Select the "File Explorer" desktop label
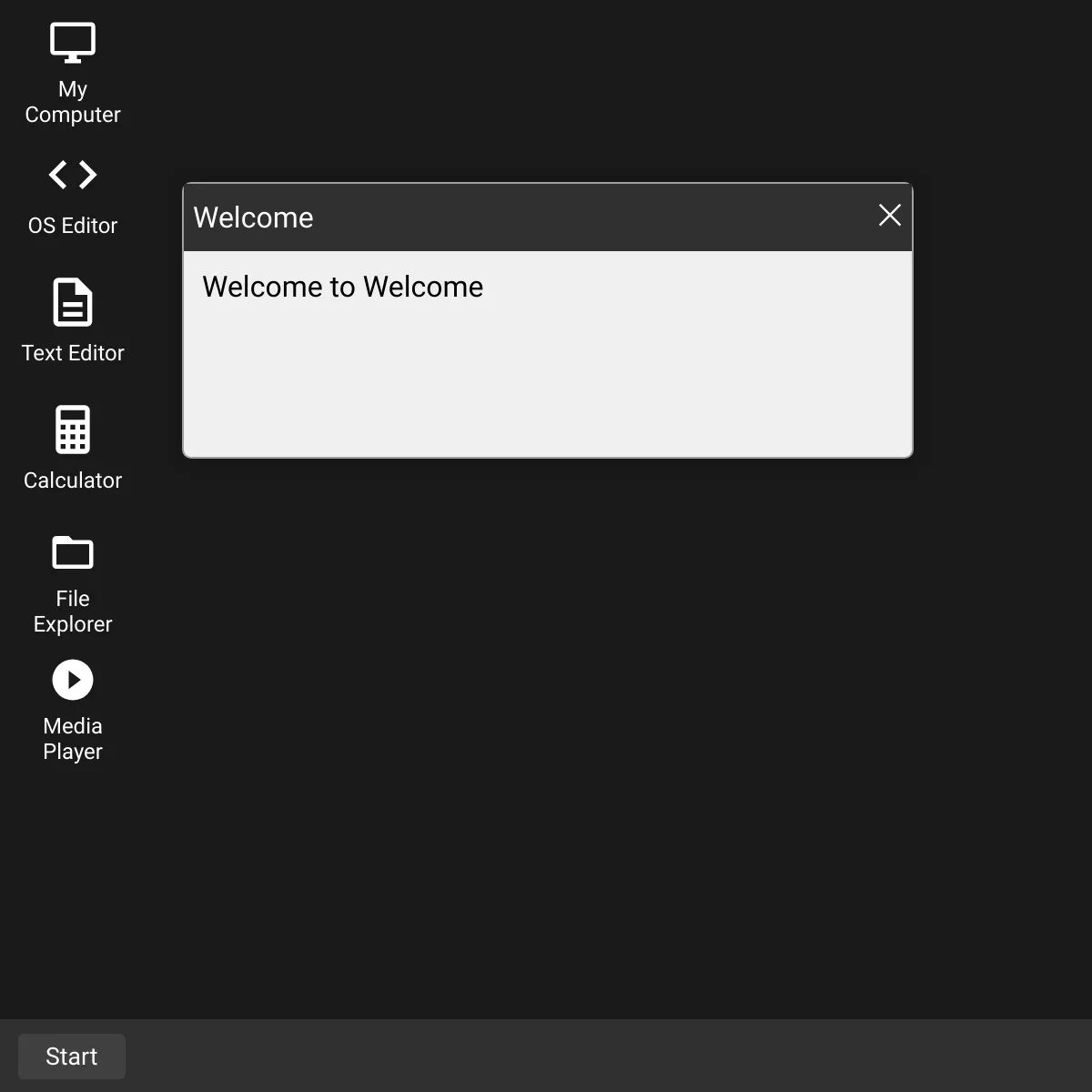Screen dimensions: 1092x1092 73,612
